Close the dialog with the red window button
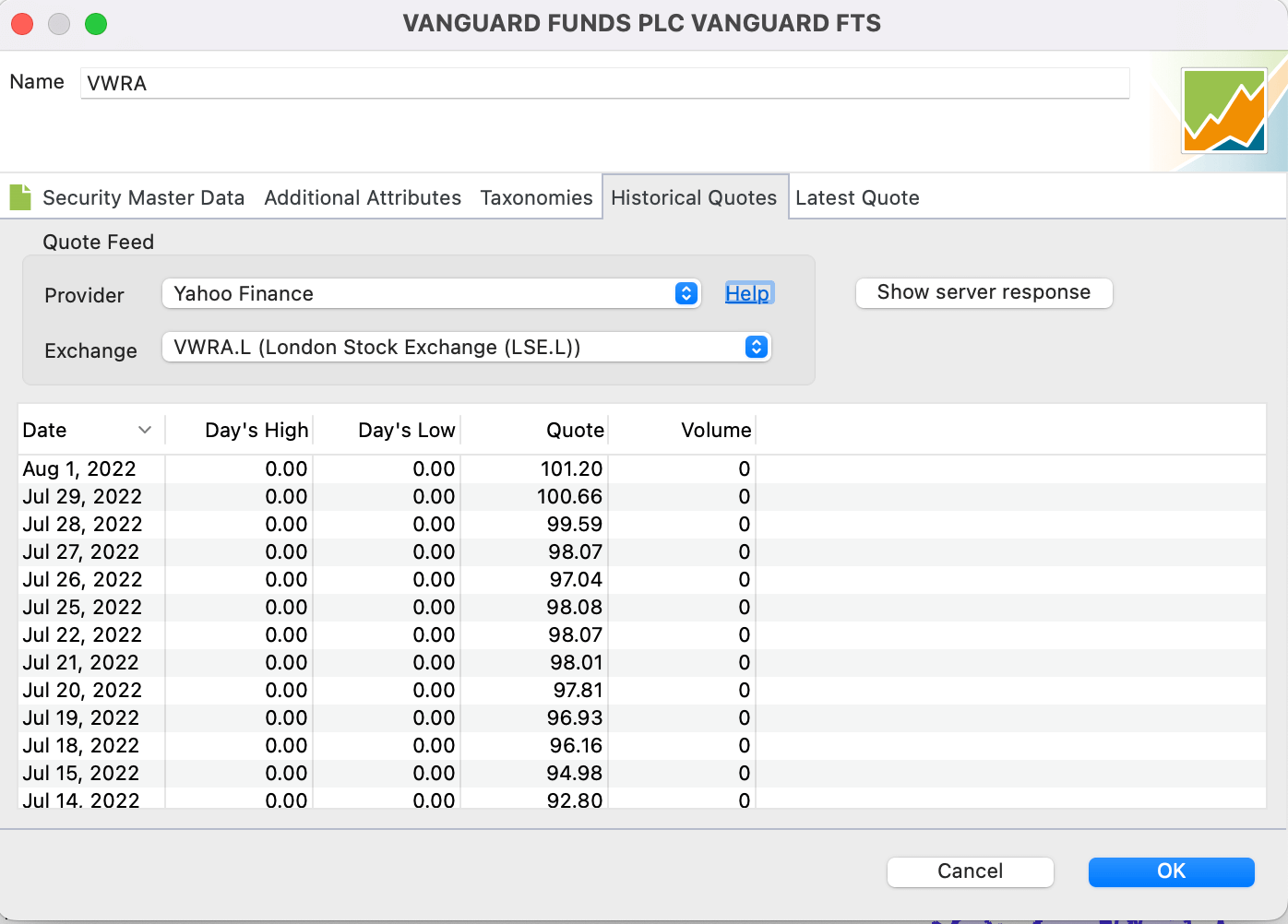The width and height of the screenshot is (1288, 924). click(22, 24)
